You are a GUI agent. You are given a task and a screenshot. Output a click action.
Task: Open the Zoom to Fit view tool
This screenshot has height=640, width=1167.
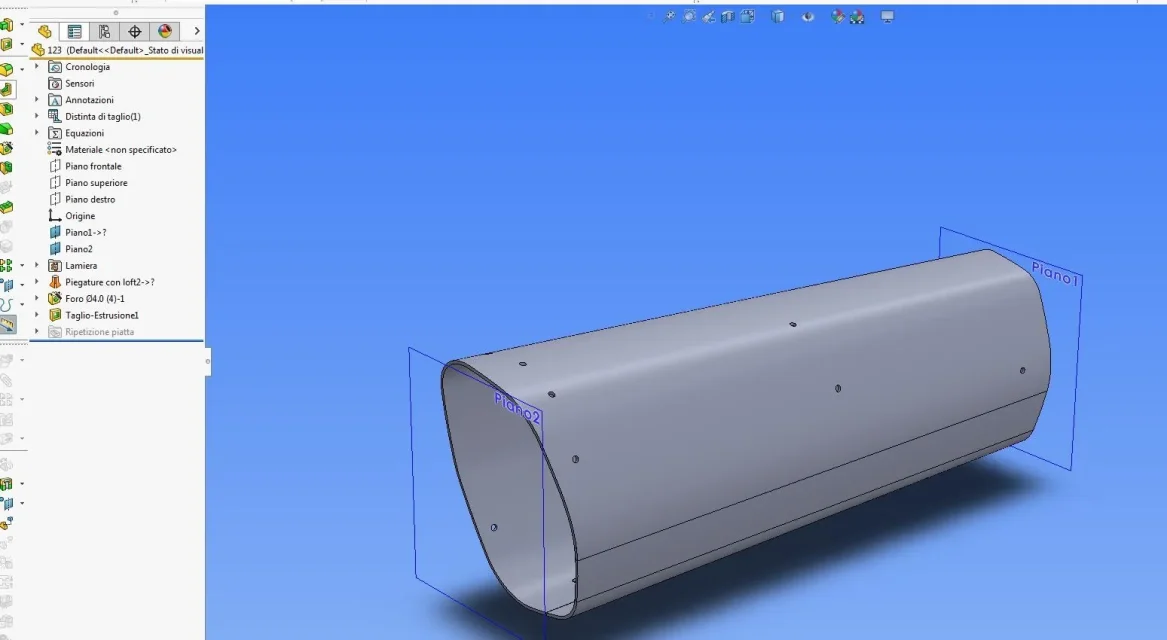pyautogui.click(x=669, y=16)
